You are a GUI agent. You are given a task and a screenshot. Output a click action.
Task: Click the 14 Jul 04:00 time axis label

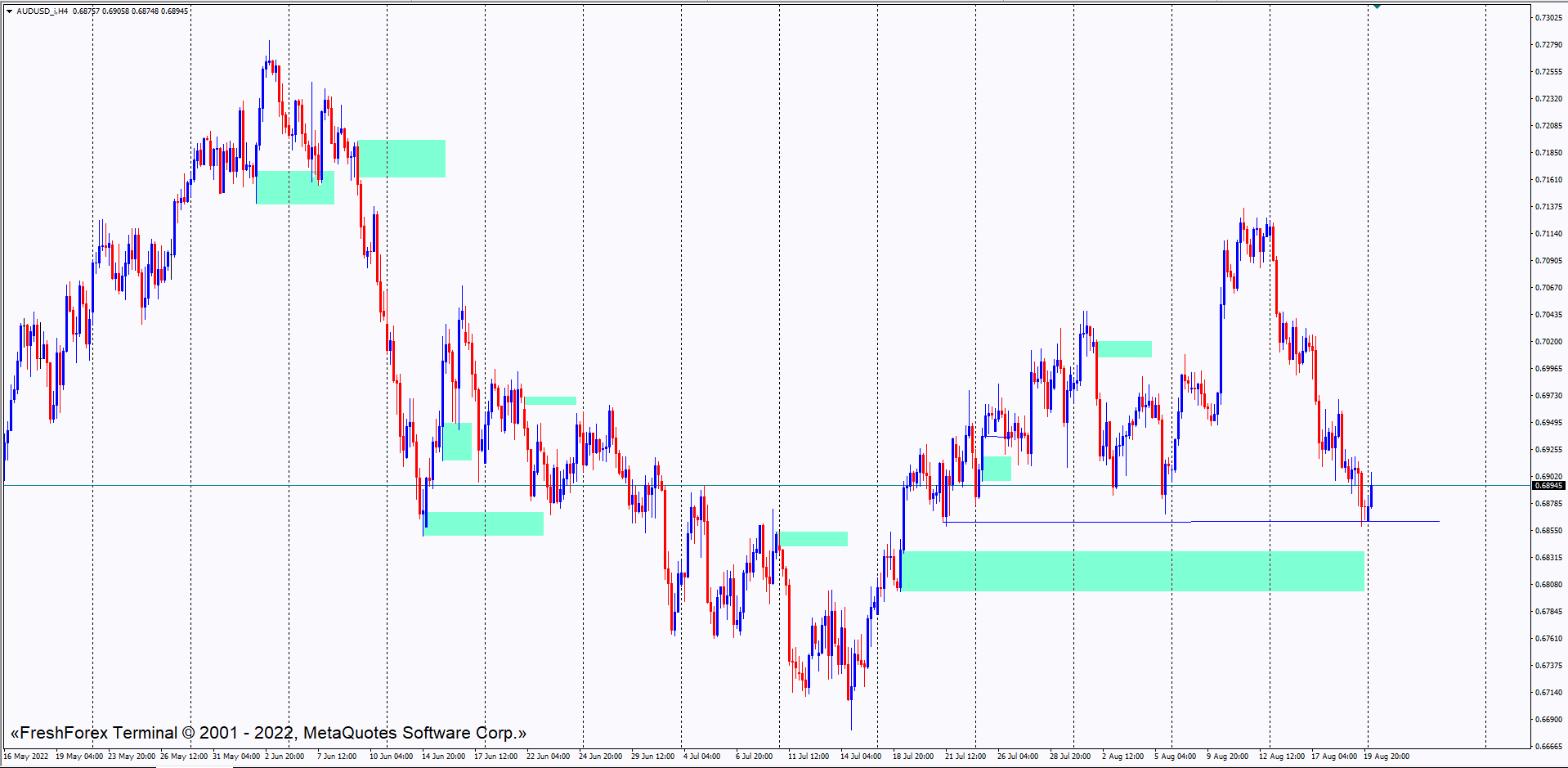[861, 757]
